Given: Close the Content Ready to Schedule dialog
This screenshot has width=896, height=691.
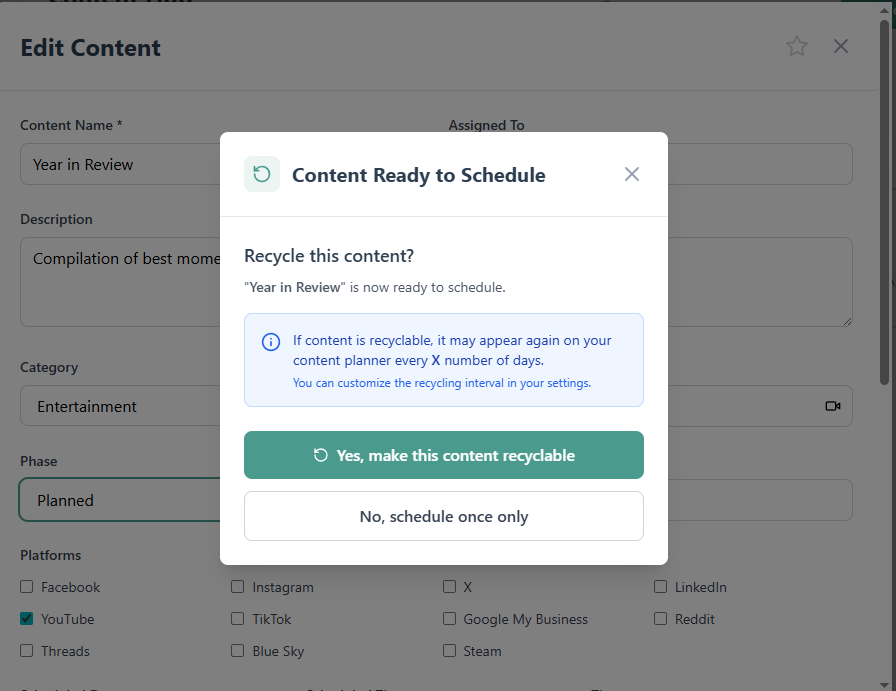Looking at the screenshot, I should tap(632, 174).
